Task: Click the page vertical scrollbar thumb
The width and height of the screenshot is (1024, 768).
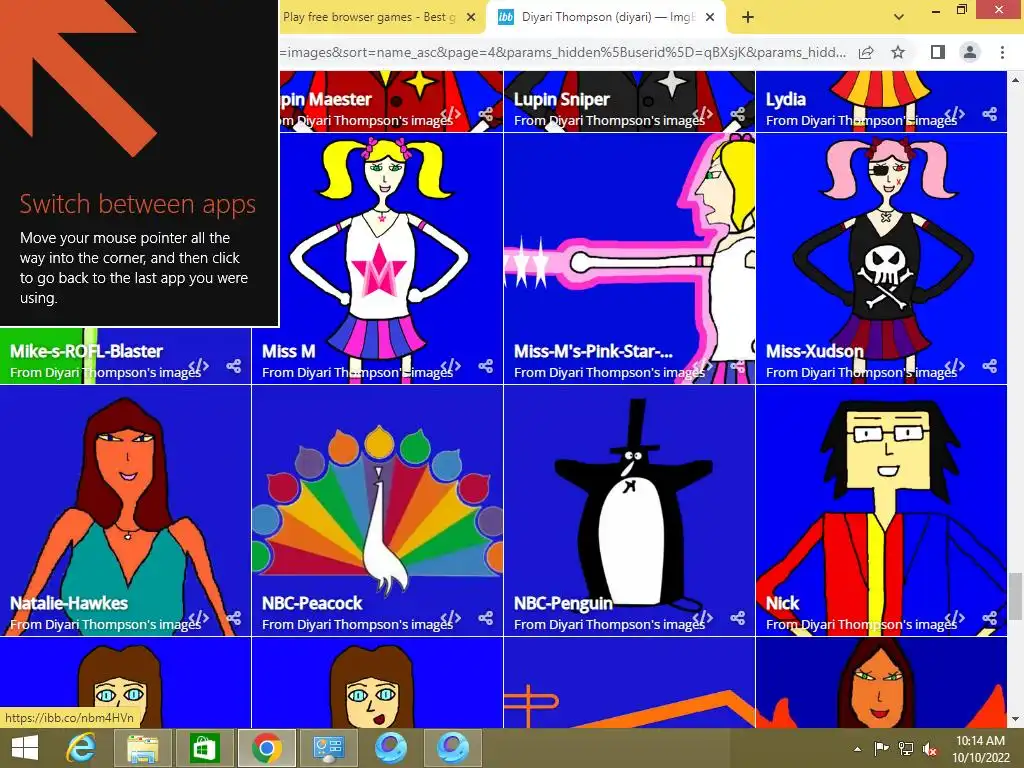Action: point(1015,596)
